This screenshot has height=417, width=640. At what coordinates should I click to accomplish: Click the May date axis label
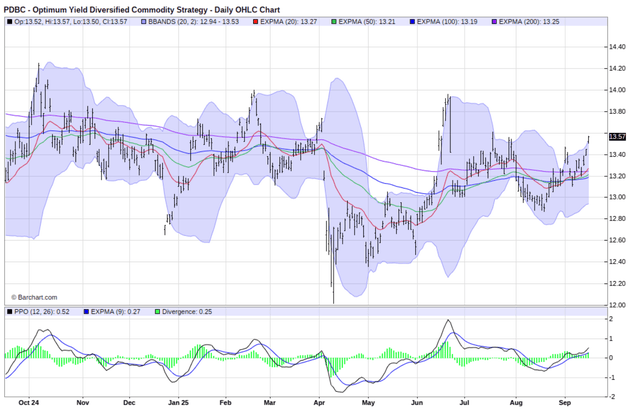pyautogui.click(x=368, y=403)
